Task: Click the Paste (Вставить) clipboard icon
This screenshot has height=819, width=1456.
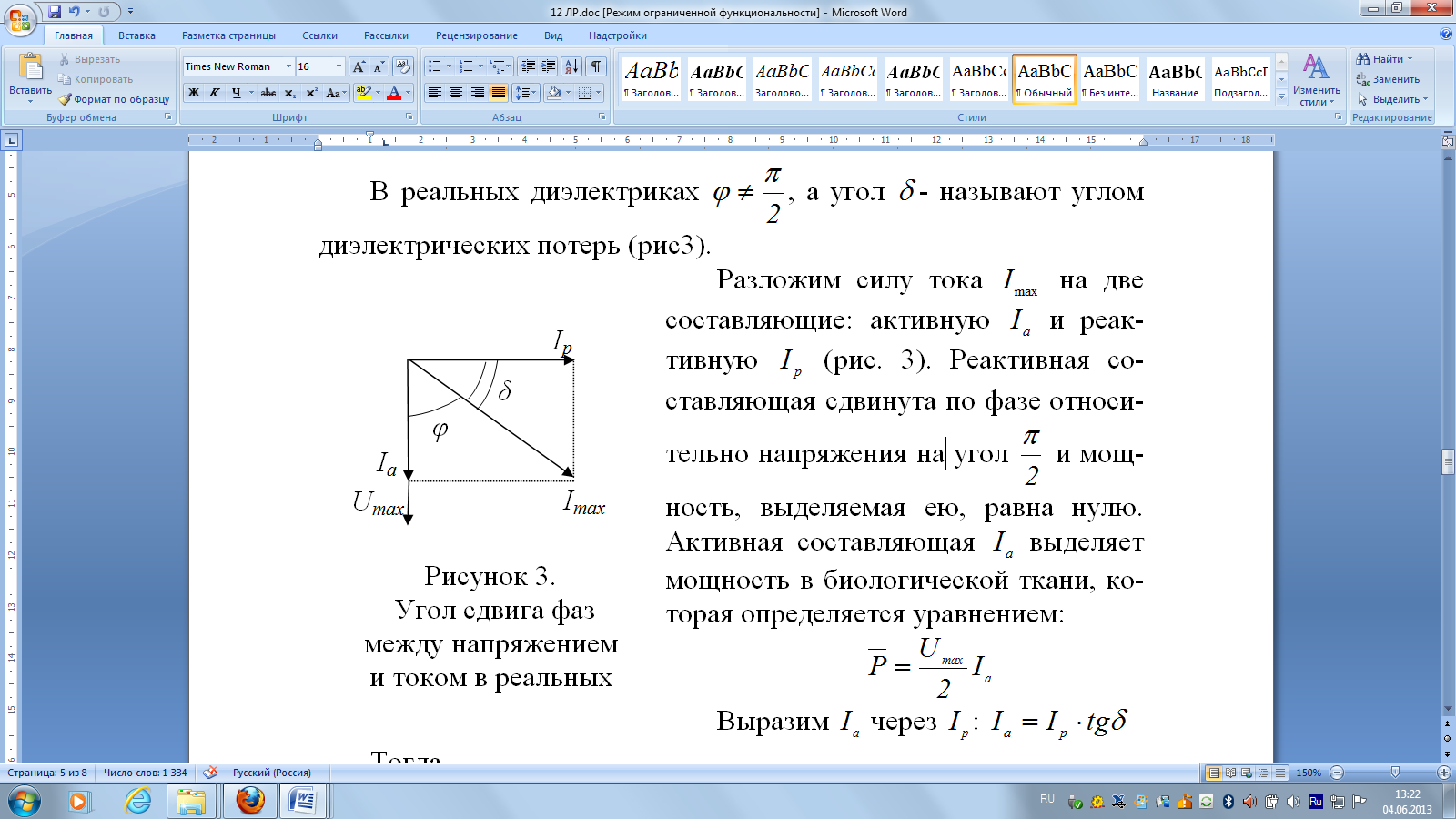Action: [x=30, y=67]
